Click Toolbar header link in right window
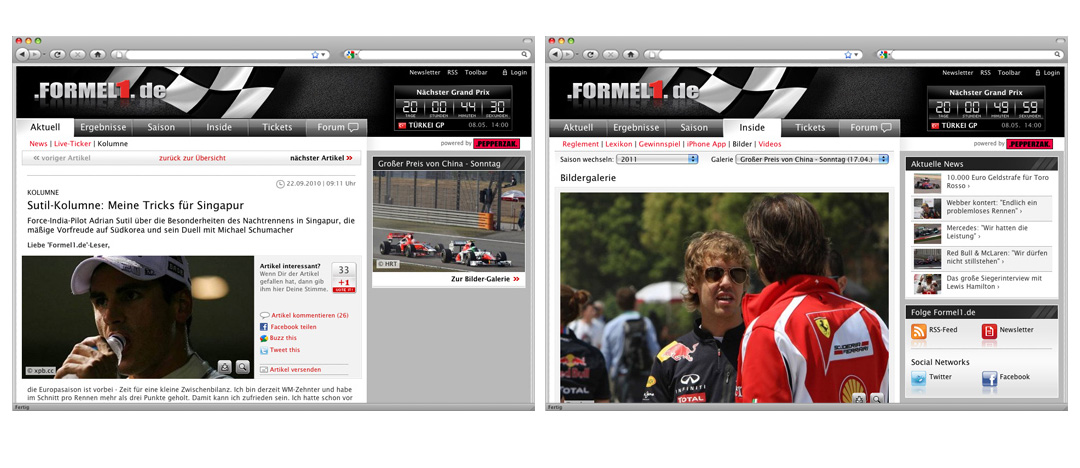 (1009, 72)
